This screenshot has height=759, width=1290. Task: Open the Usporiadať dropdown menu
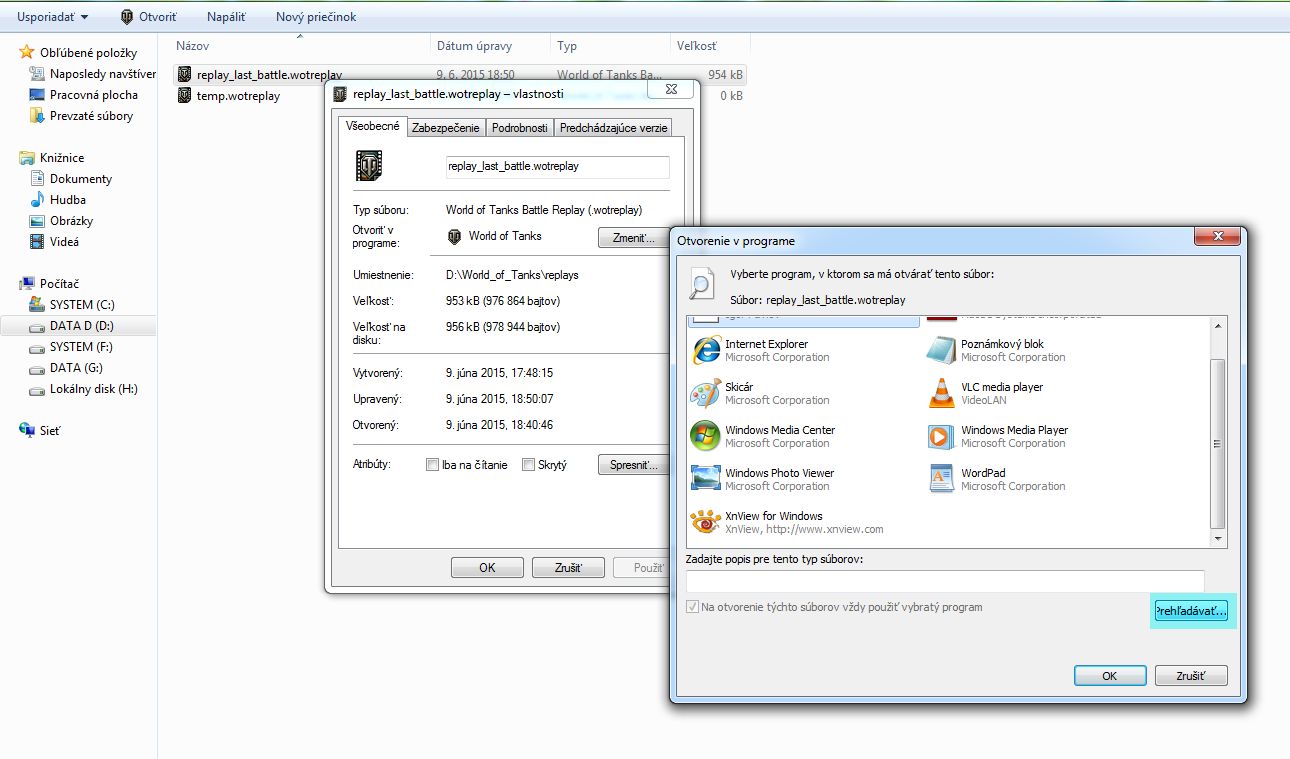pyautogui.click(x=52, y=17)
